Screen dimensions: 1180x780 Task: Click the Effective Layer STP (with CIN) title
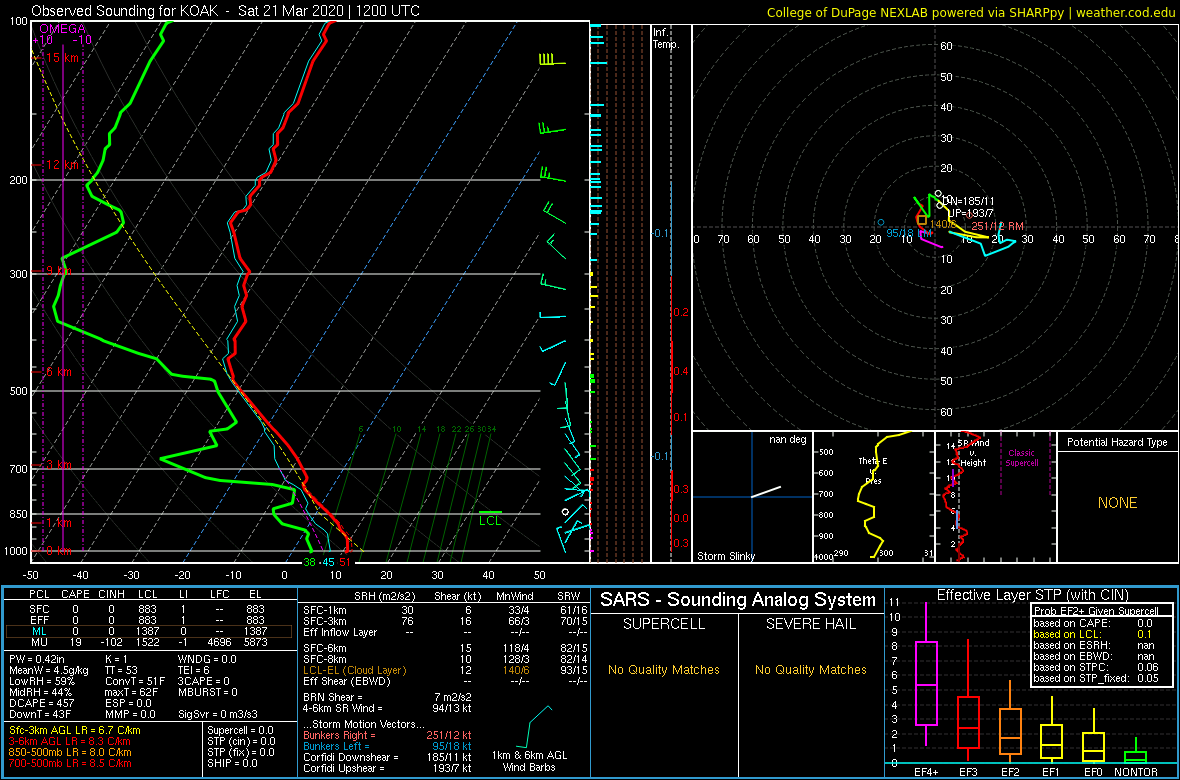tap(1032, 595)
